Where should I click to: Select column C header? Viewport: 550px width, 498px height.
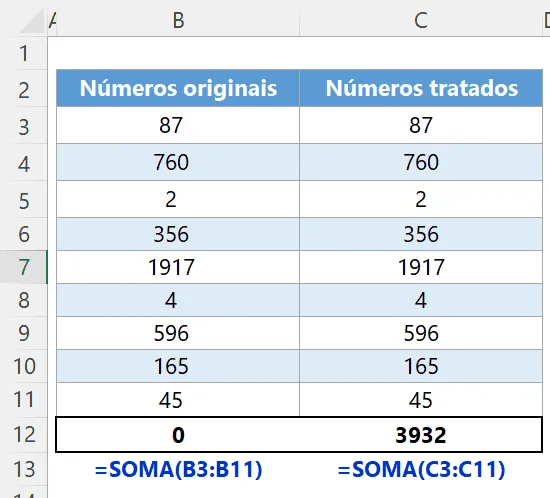point(421,20)
